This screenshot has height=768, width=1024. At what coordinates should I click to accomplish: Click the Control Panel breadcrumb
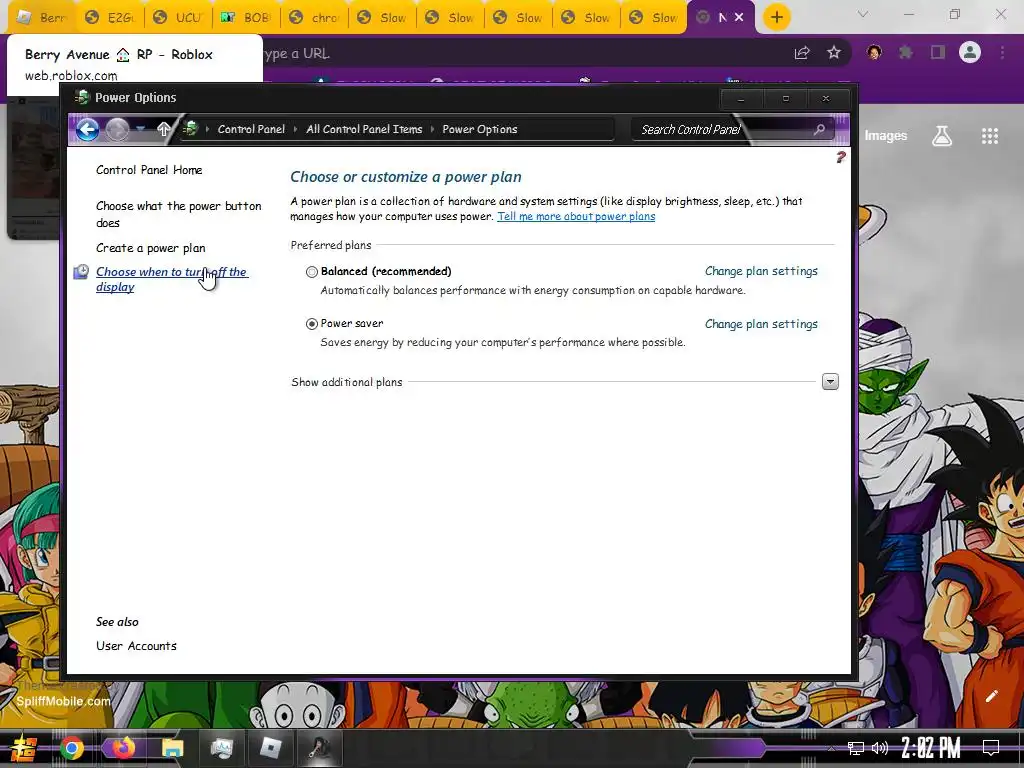251,129
